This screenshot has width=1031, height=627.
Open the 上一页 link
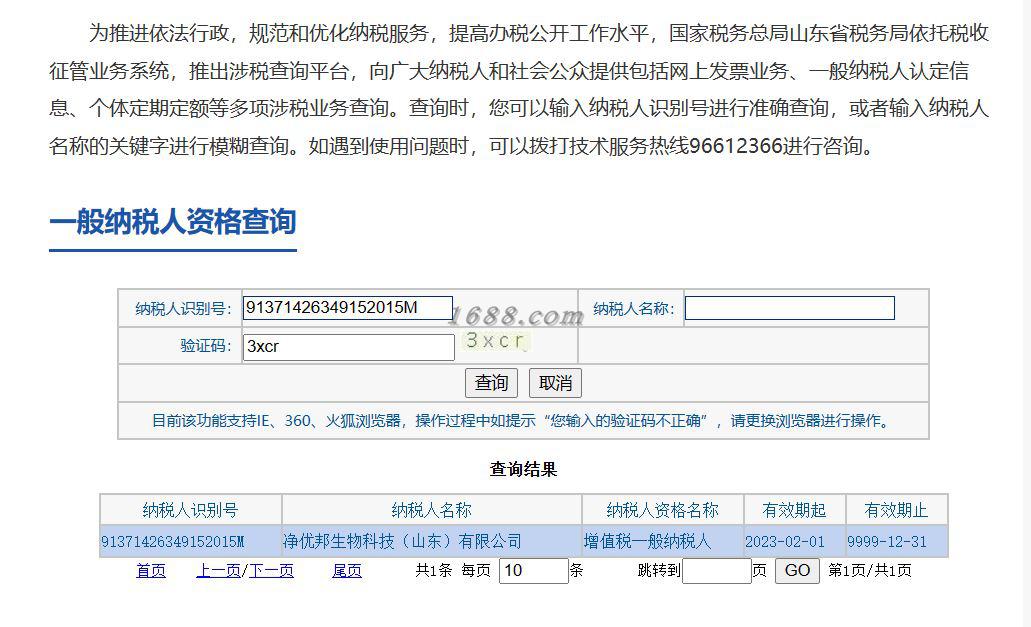click(x=218, y=570)
